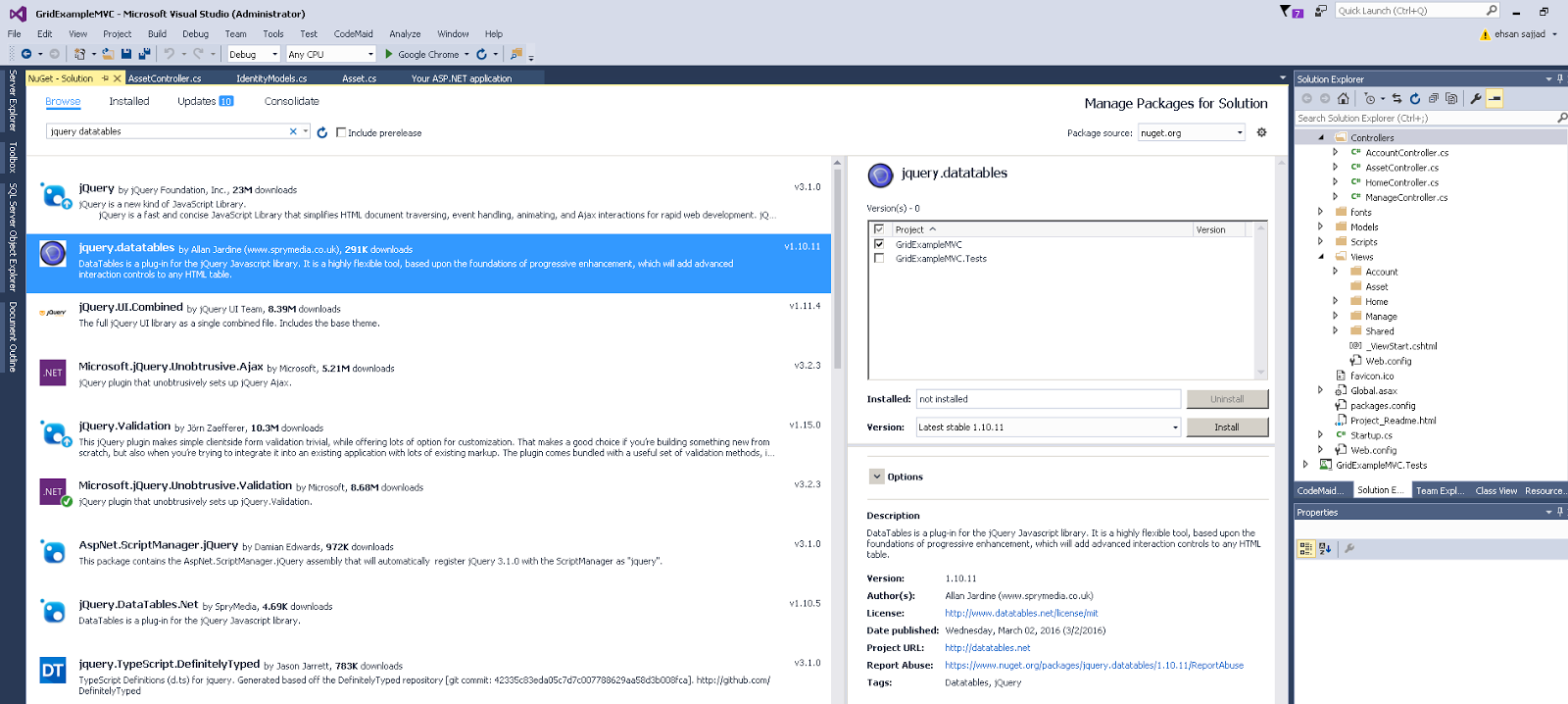Switch to the Updates tab
The height and width of the screenshot is (704, 1568).
pyautogui.click(x=205, y=101)
